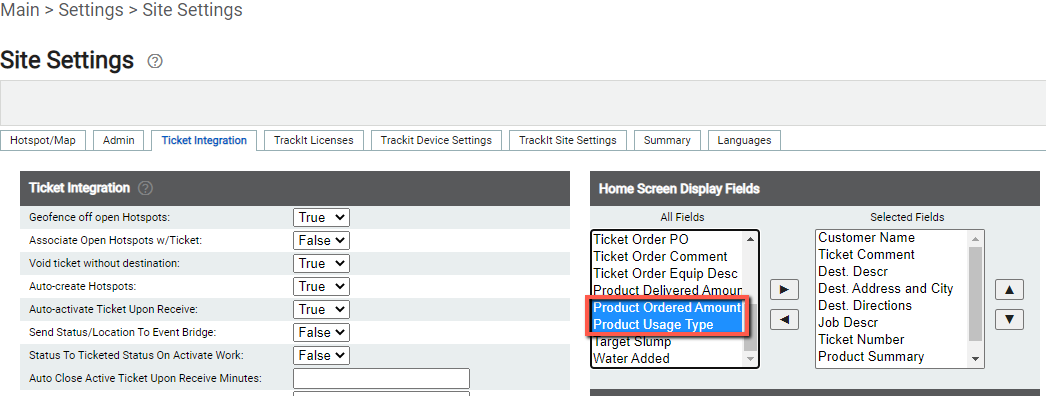Open Status To Ticketed Status dropdown
Screen dimensions: 1046x396
click(x=322, y=355)
